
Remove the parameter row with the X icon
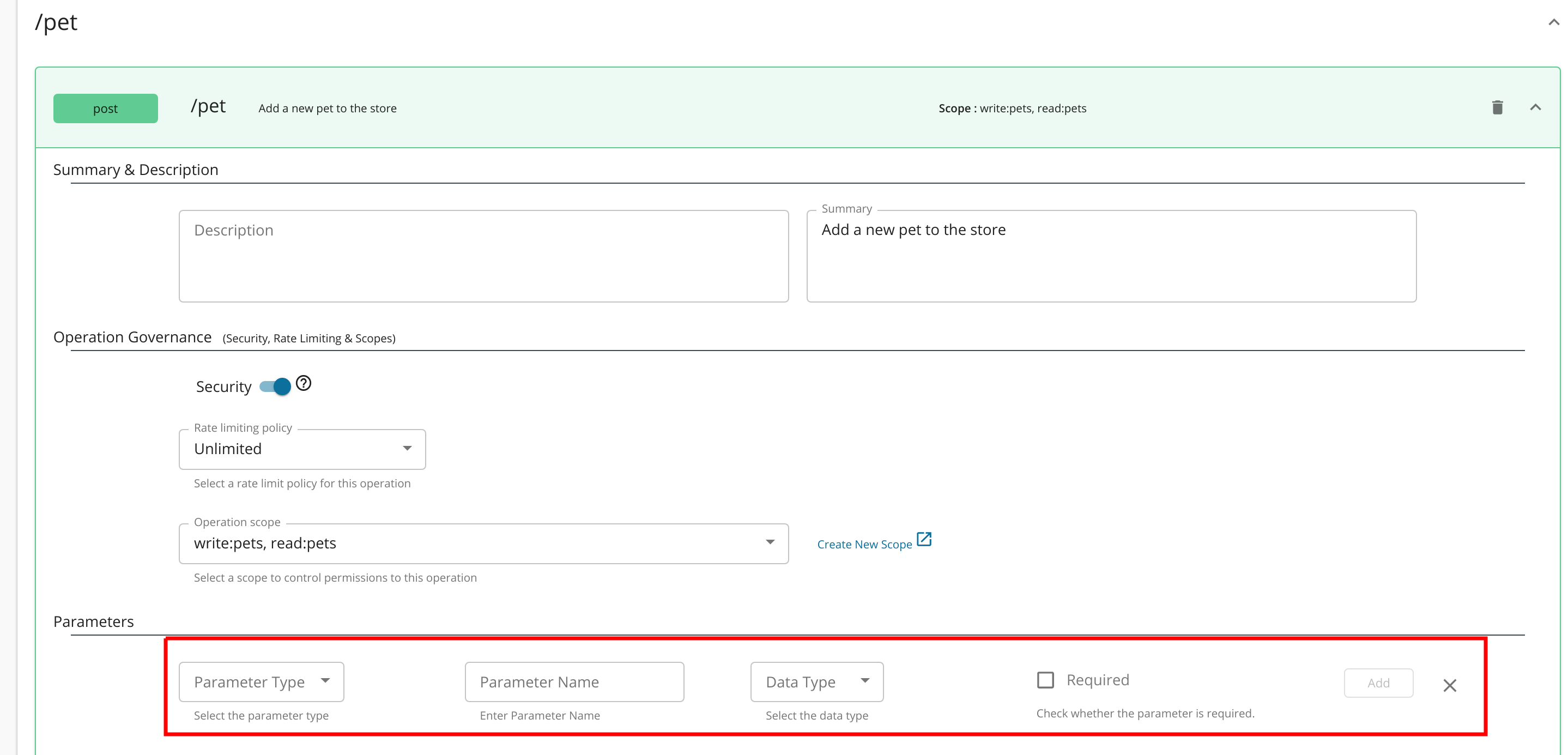(1449, 686)
